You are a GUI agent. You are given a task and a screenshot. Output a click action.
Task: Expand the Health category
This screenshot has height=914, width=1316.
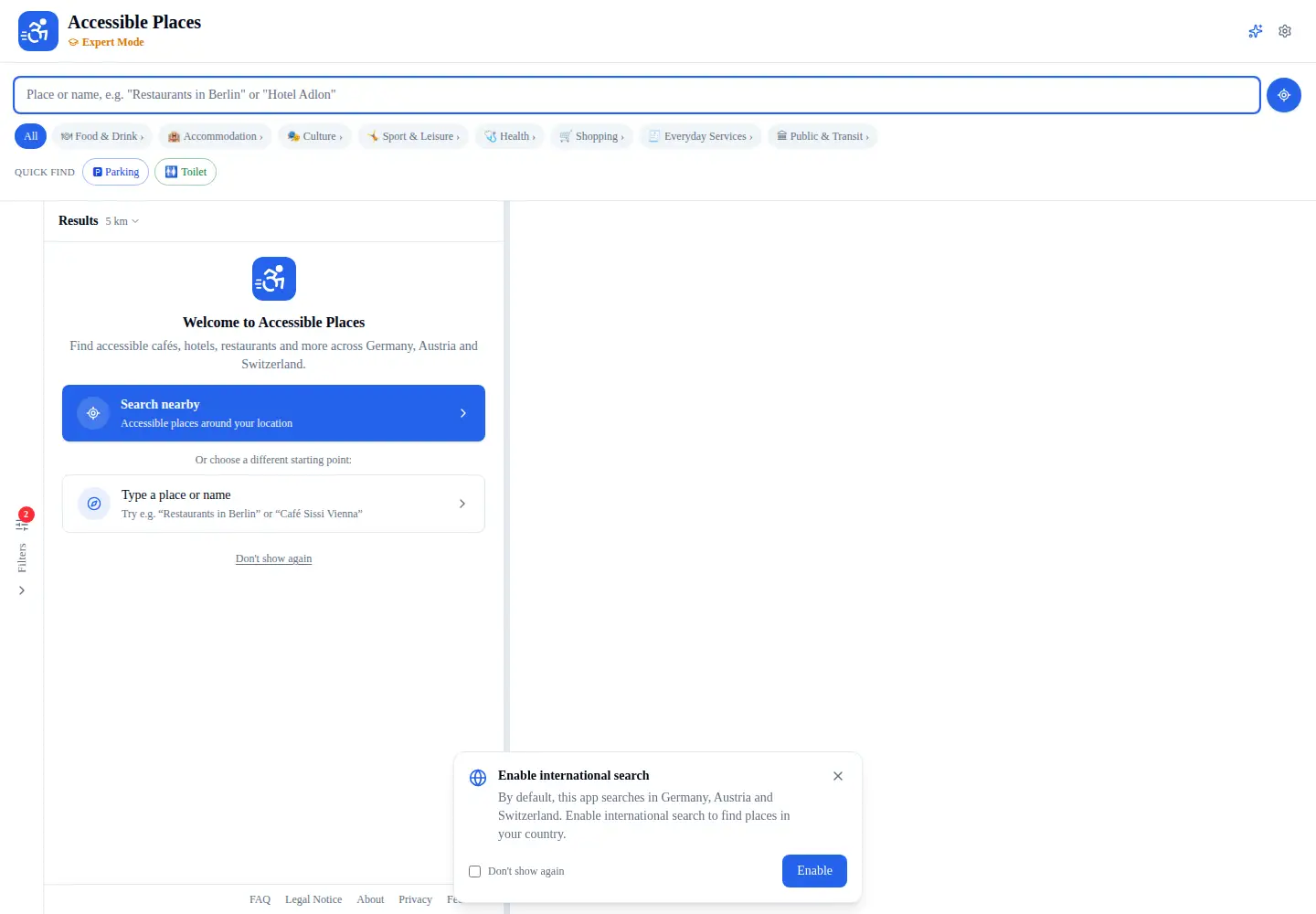coord(510,136)
